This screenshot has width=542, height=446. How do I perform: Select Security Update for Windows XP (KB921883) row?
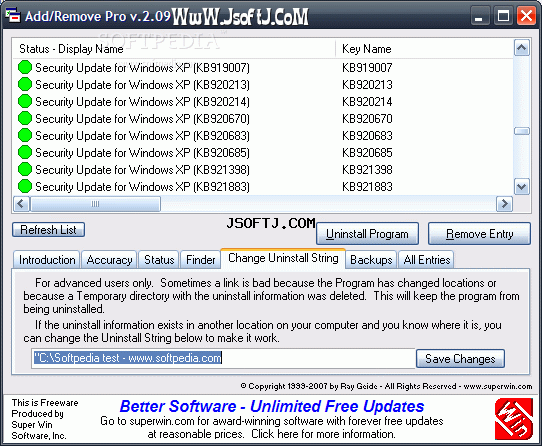263,186
